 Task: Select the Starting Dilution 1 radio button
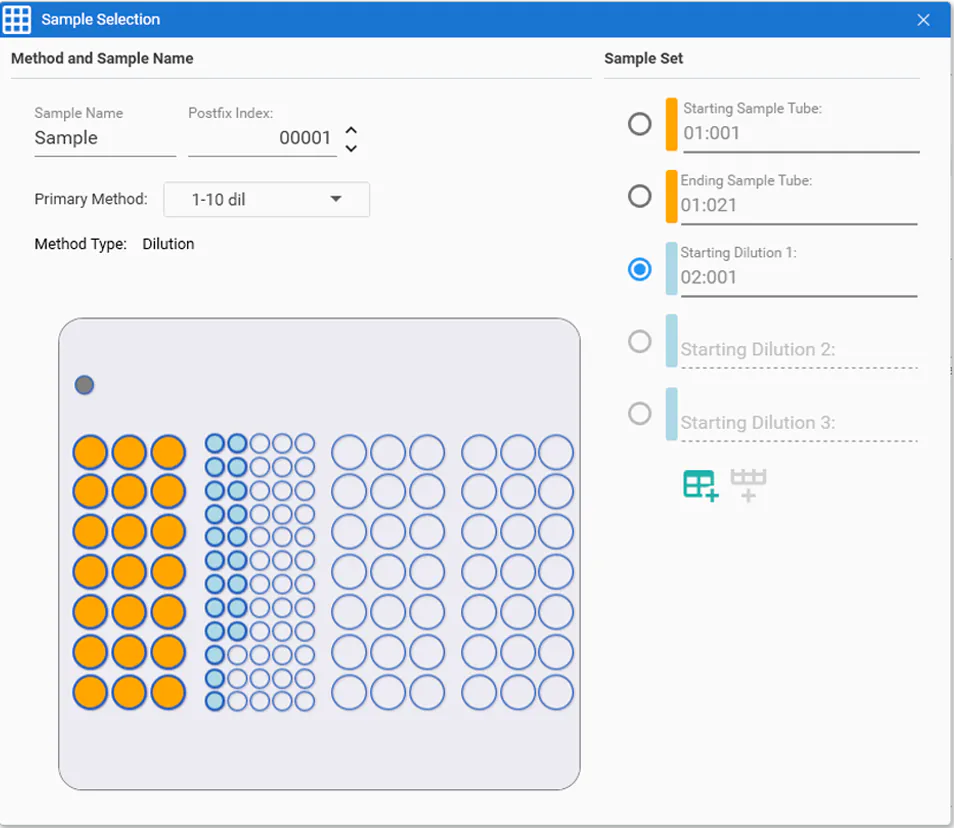point(639,269)
